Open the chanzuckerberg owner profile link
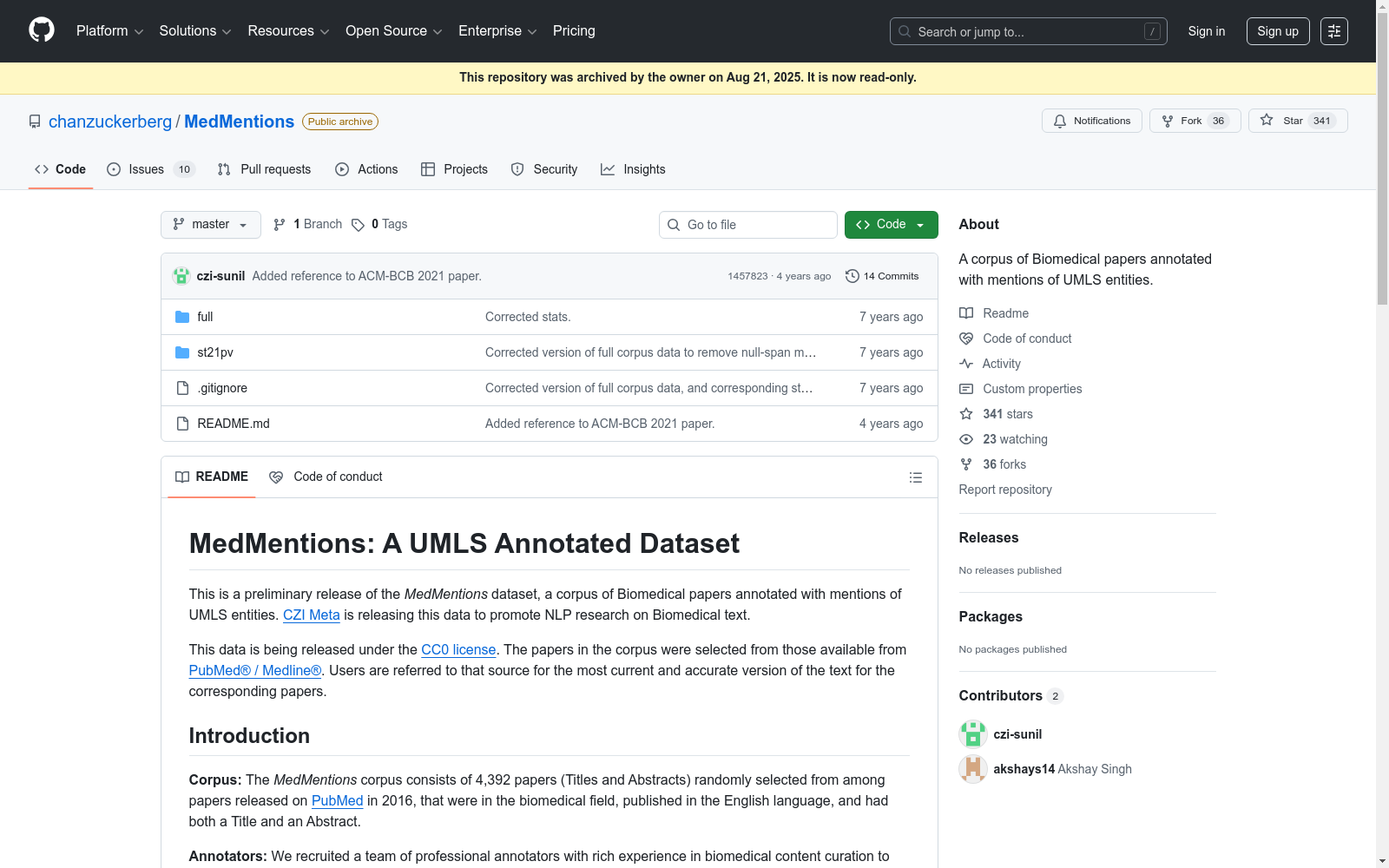 coord(110,122)
